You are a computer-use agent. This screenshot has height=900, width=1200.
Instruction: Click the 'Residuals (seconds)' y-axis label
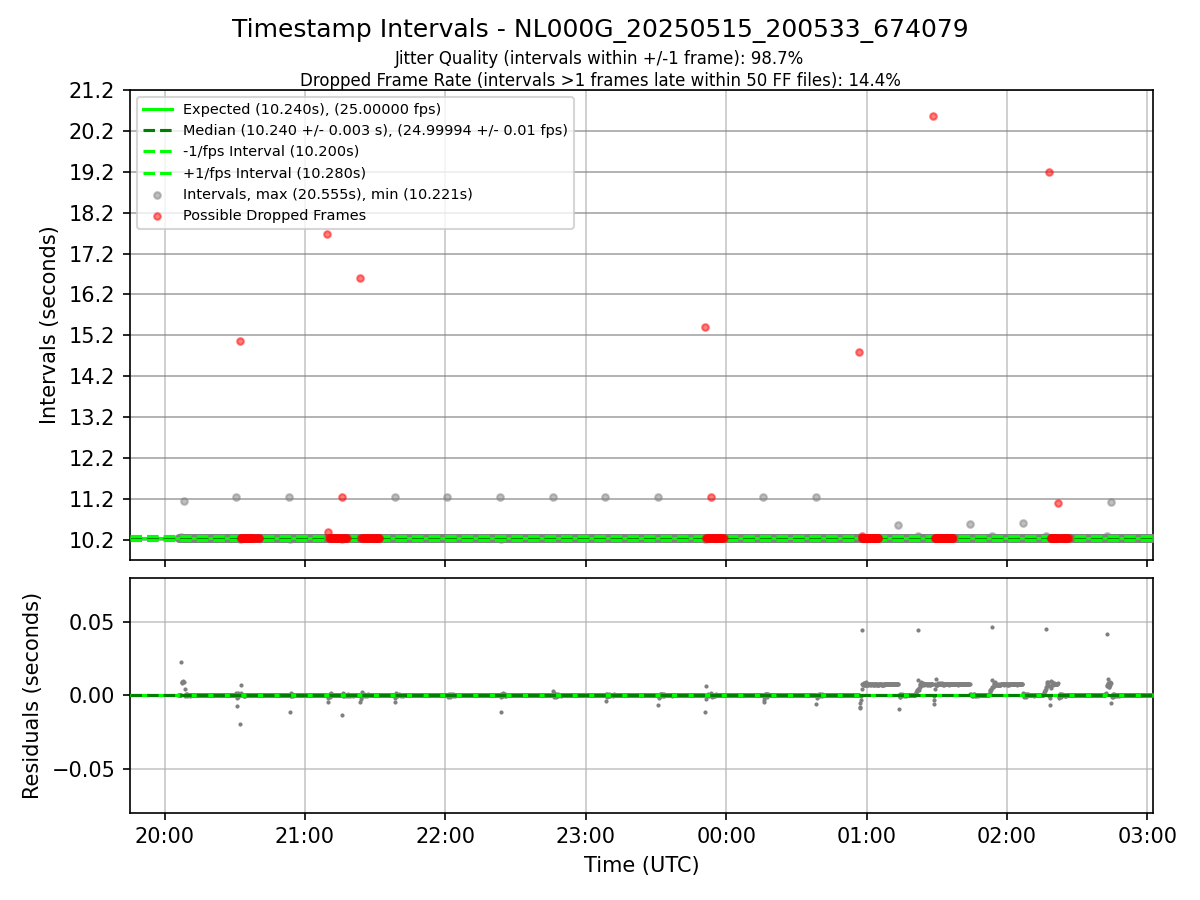click(x=31, y=696)
